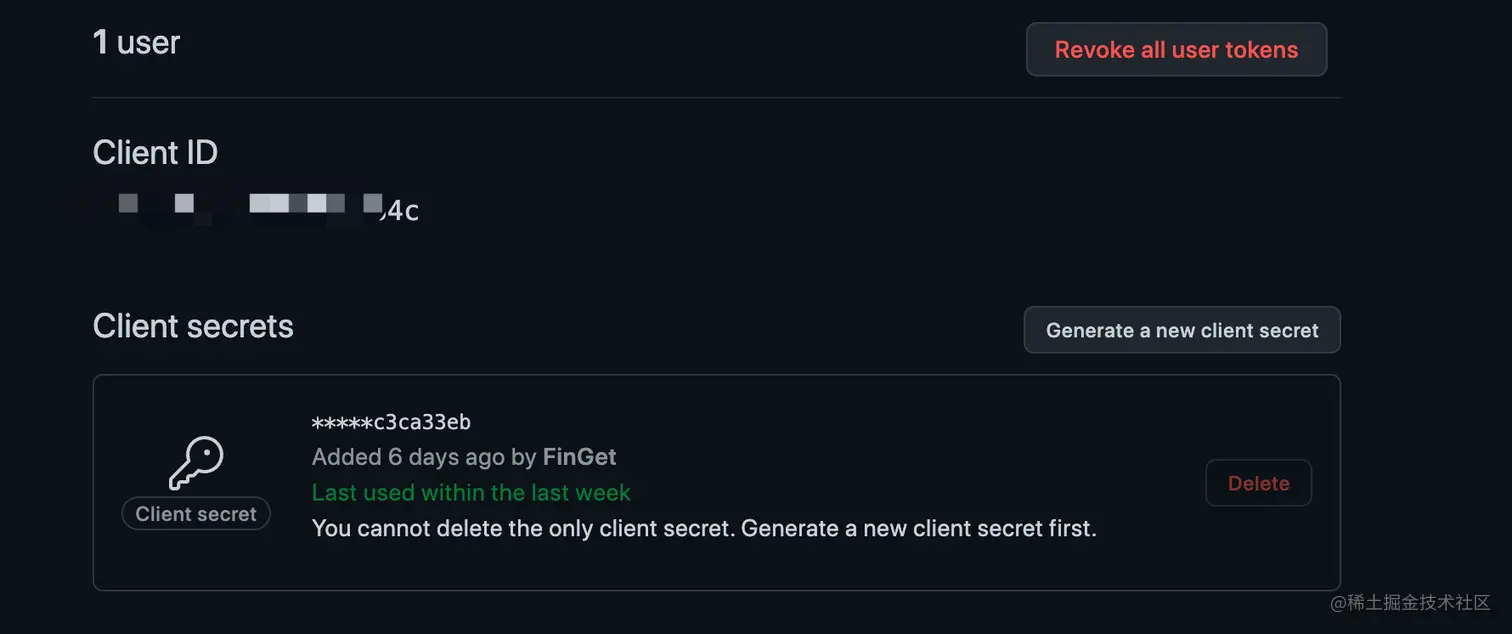Viewport: 1512px width, 634px height.
Task: Click the "Added 6 days ago" timestamp
Action: coord(408,457)
